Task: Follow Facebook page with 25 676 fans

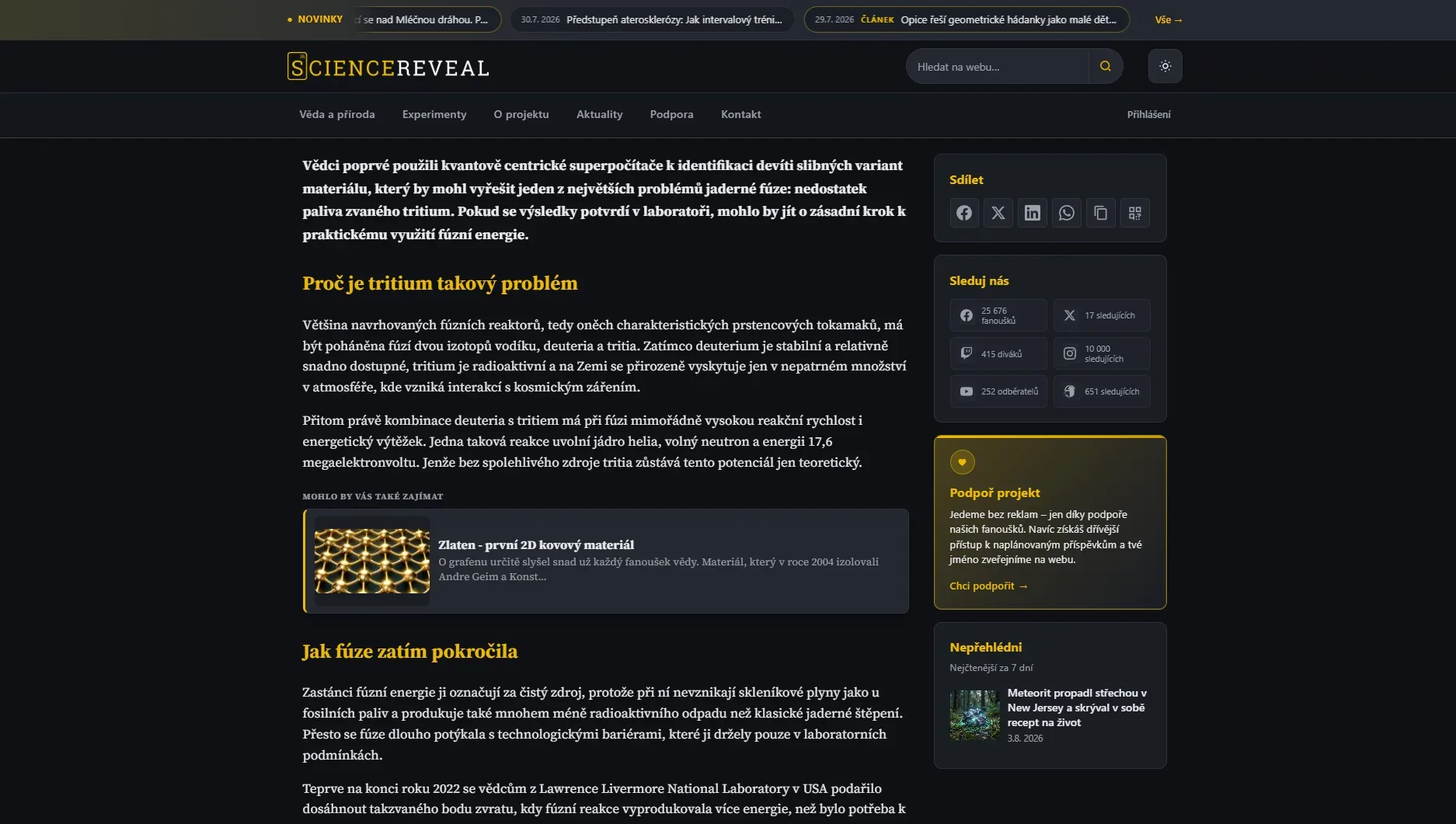Action: [998, 315]
